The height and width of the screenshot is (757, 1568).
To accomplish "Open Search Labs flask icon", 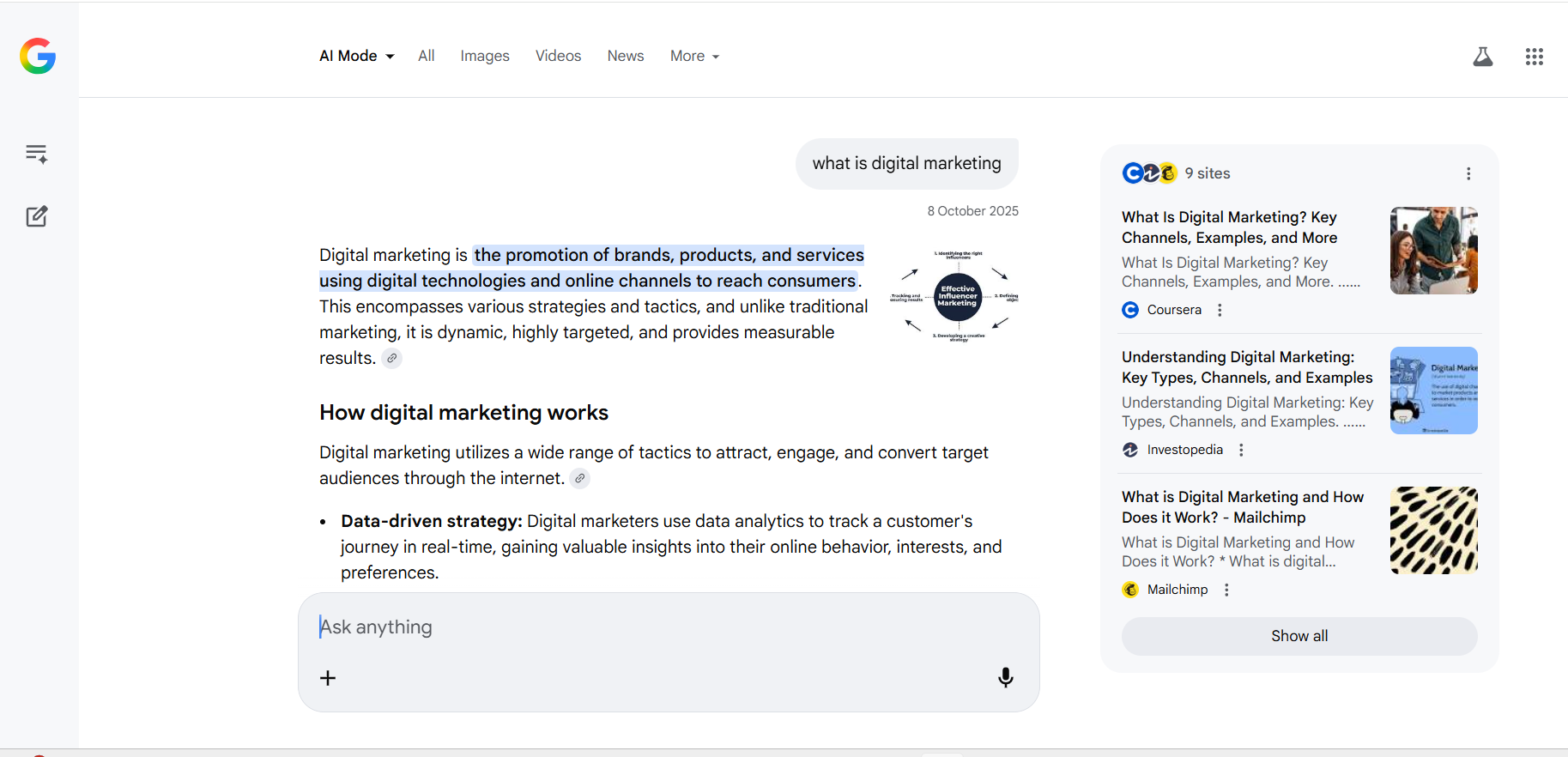I will tap(1482, 57).
